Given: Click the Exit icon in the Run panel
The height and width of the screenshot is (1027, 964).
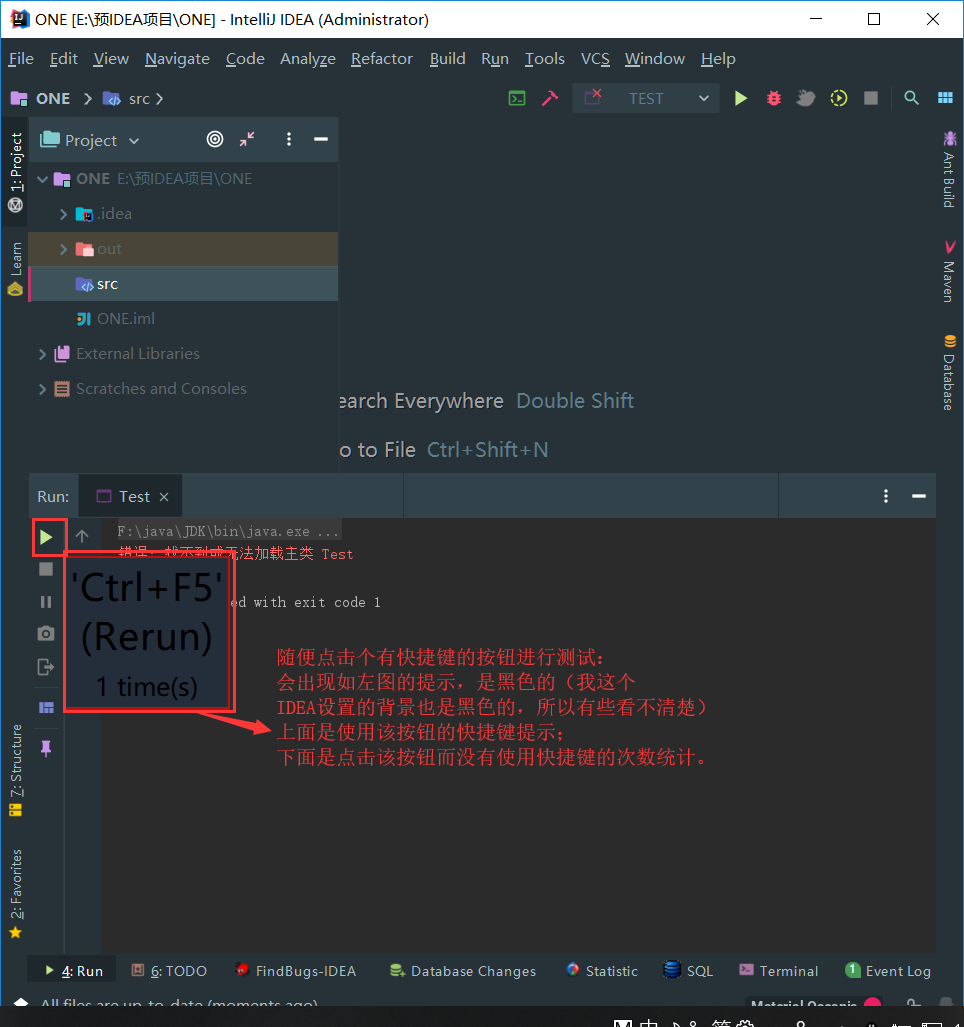Looking at the screenshot, I should pyautogui.click(x=46, y=667).
